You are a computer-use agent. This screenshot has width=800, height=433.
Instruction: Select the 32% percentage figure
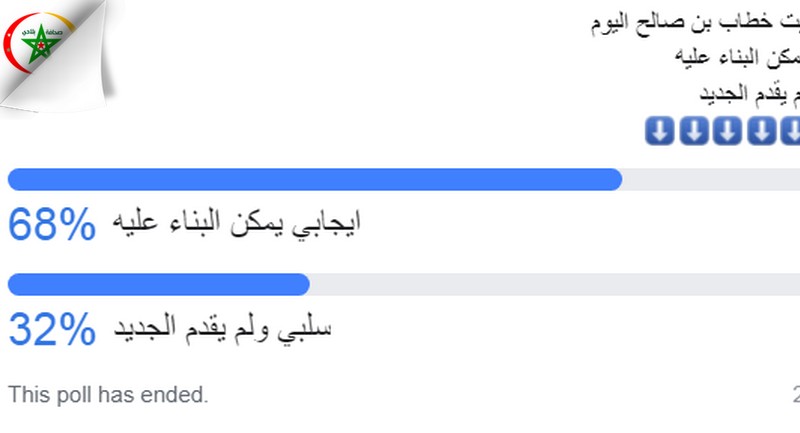[x=52, y=329]
